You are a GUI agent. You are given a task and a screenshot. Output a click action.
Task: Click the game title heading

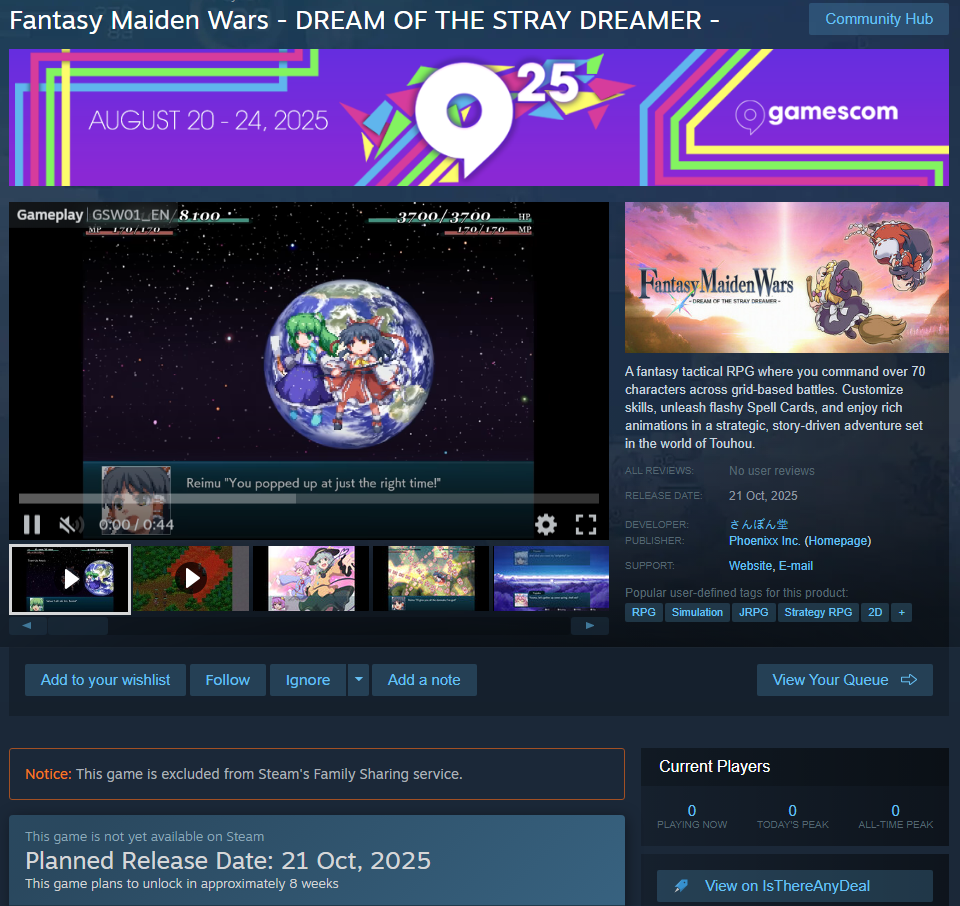364,20
